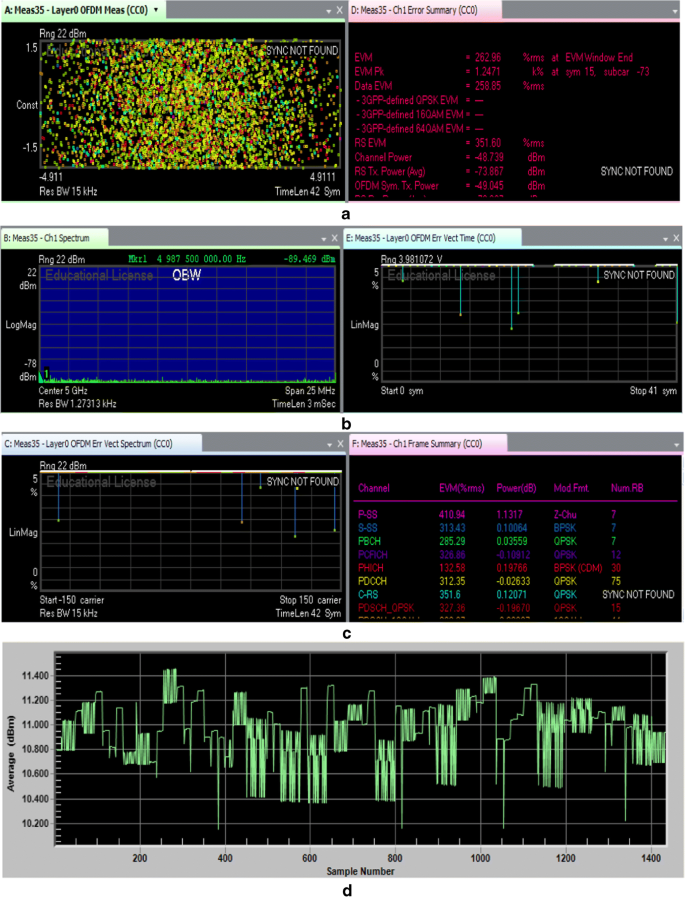Image resolution: width=685 pixels, height=897 pixels.
Task: Click RS Tx. Power (Avg) value -73.867
Action: click(x=489, y=172)
